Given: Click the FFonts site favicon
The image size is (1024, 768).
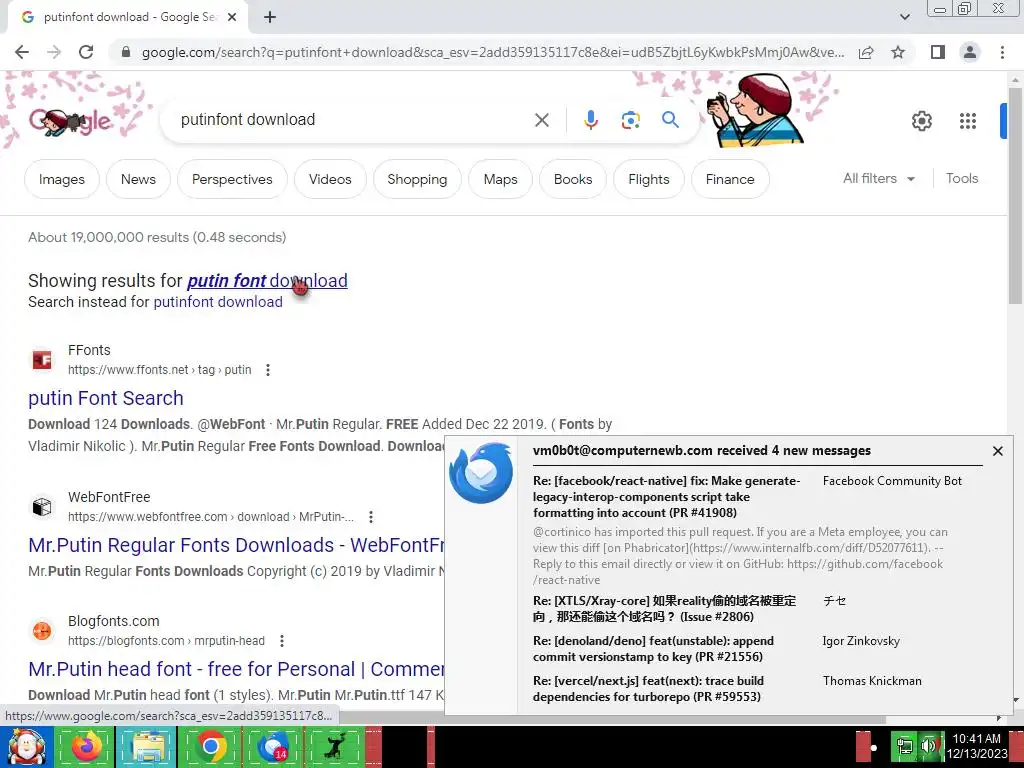Looking at the screenshot, I should (x=42, y=360).
